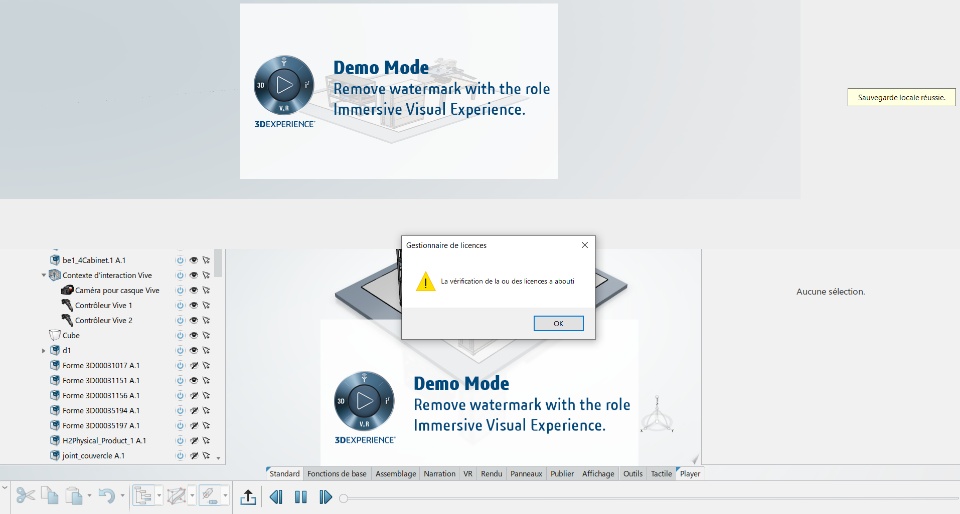Click the tree panel scrollbar thumb
This screenshot has height=514, width=960.
(x=219, y=263)
